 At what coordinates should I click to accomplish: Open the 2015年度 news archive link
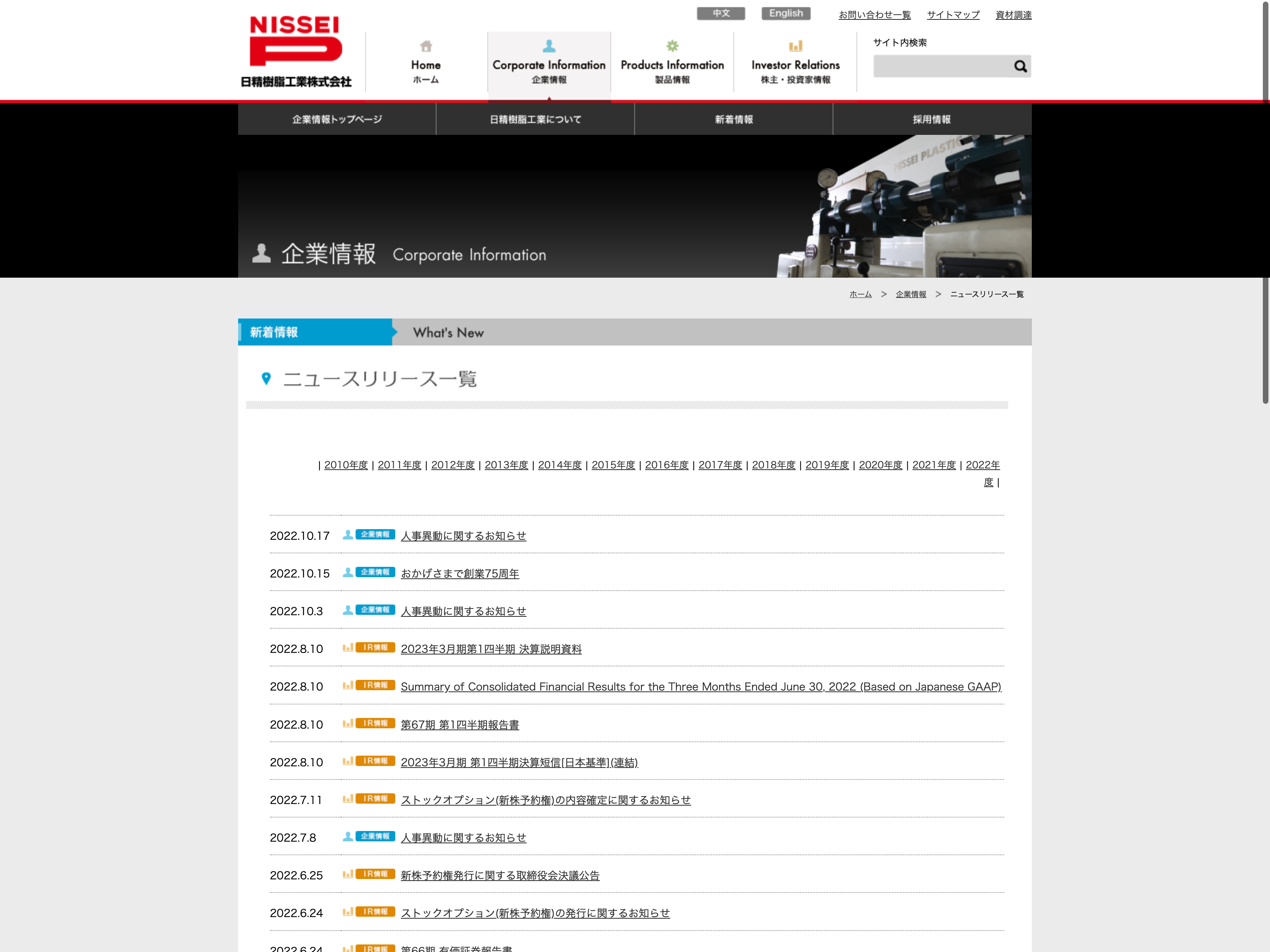coord(613,465)
